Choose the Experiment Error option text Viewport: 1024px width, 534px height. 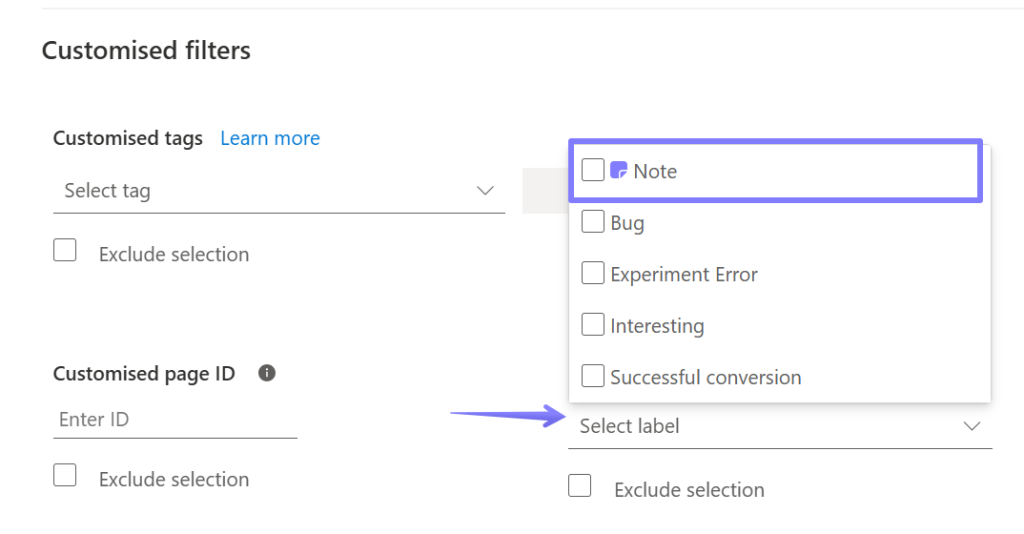[684, 274]
